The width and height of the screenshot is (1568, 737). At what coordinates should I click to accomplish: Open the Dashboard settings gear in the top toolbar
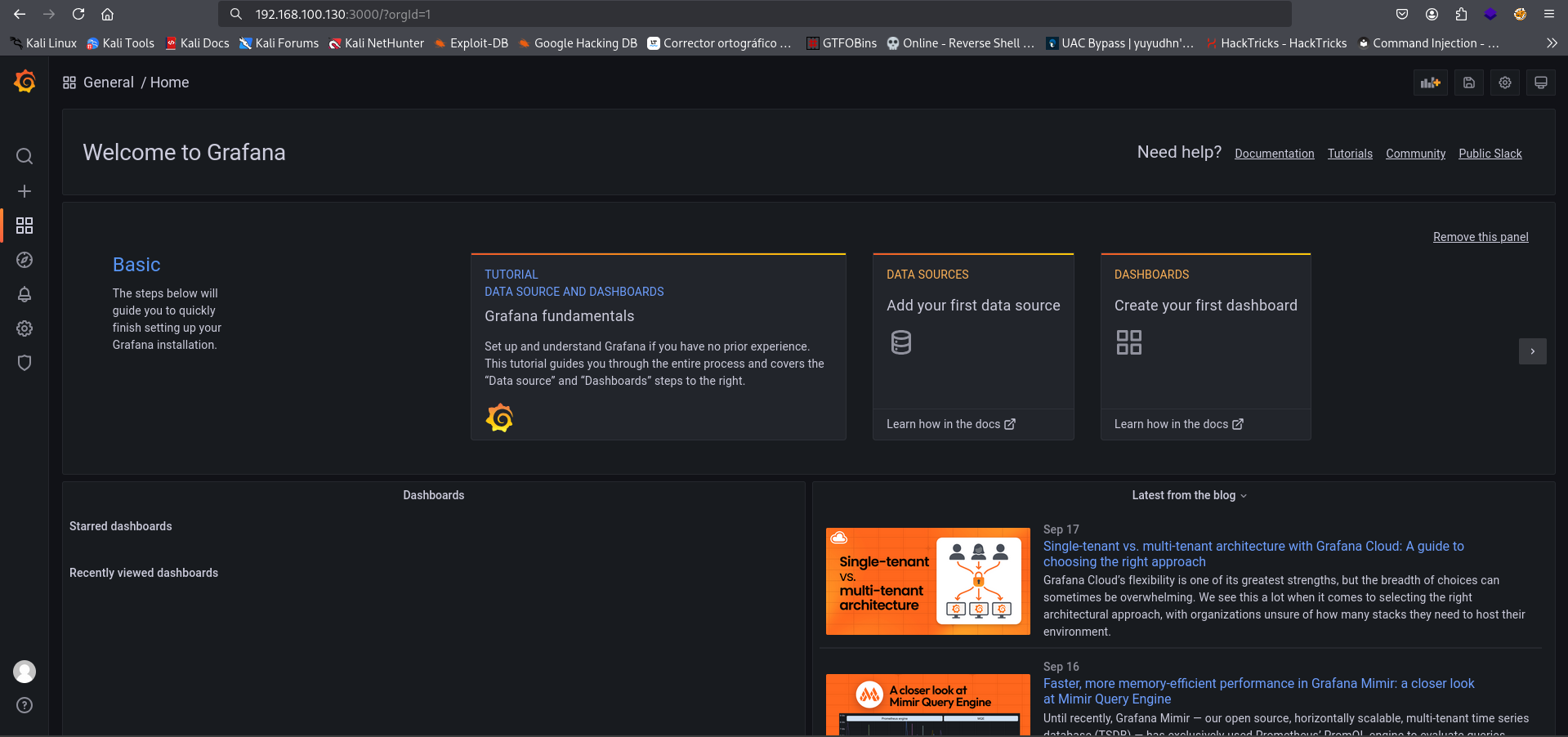point(1504,83)
